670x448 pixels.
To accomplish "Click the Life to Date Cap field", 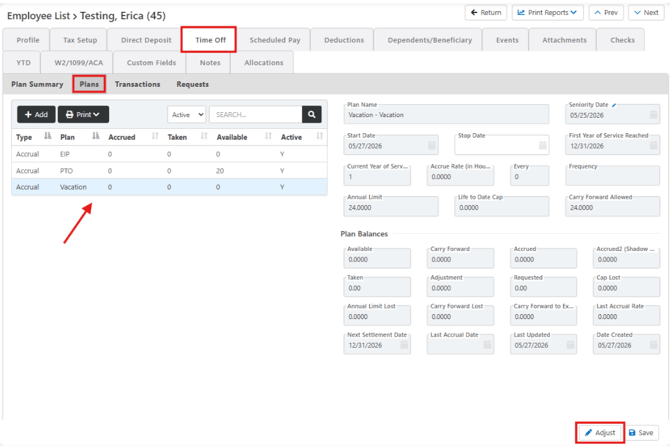I will [502, 207].
